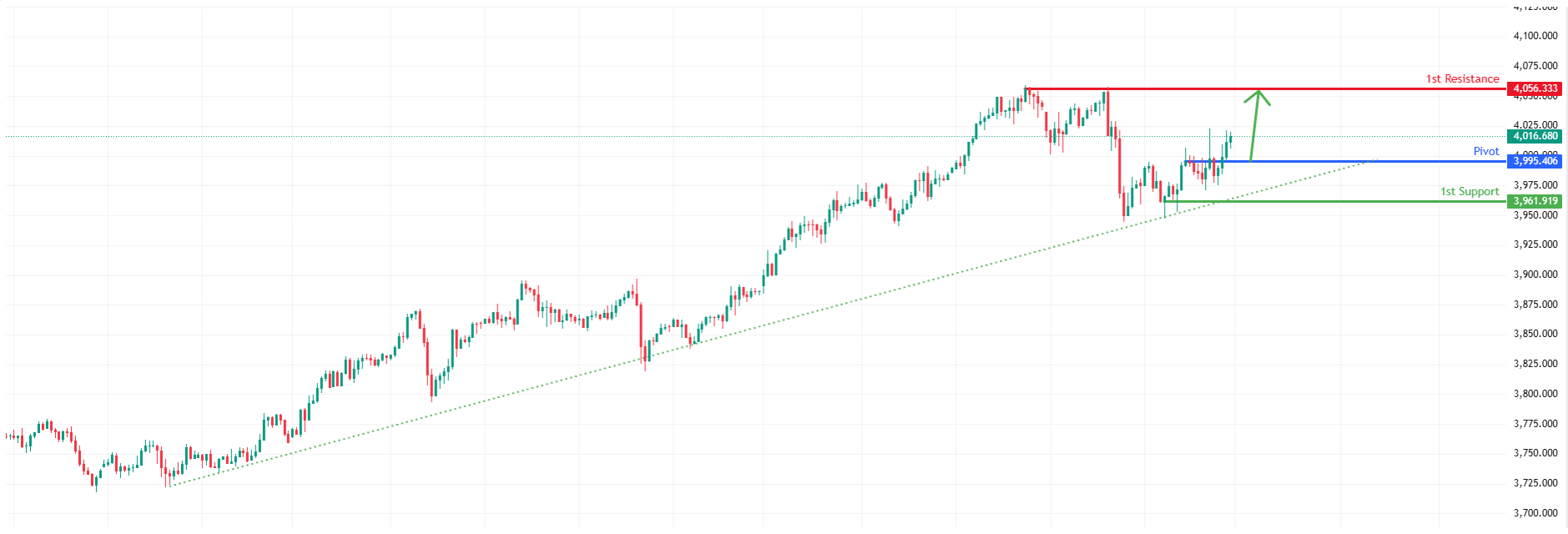Click the 3,925.000 price axis label
Viewport: 1568px width, 534px height.
pyautogui.click(x=1535, y=244)
